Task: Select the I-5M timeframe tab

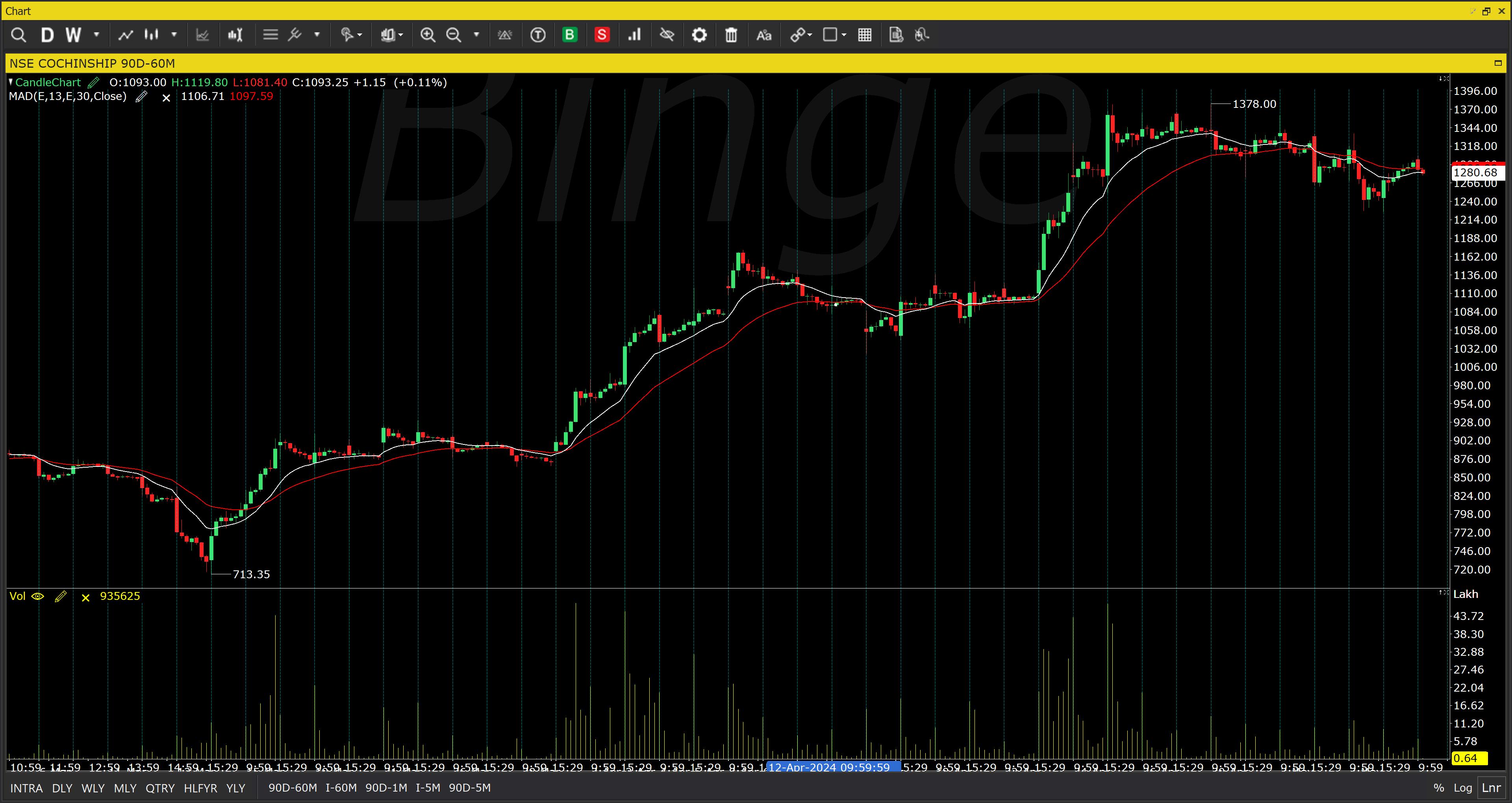Action: (x=428, y=788)
